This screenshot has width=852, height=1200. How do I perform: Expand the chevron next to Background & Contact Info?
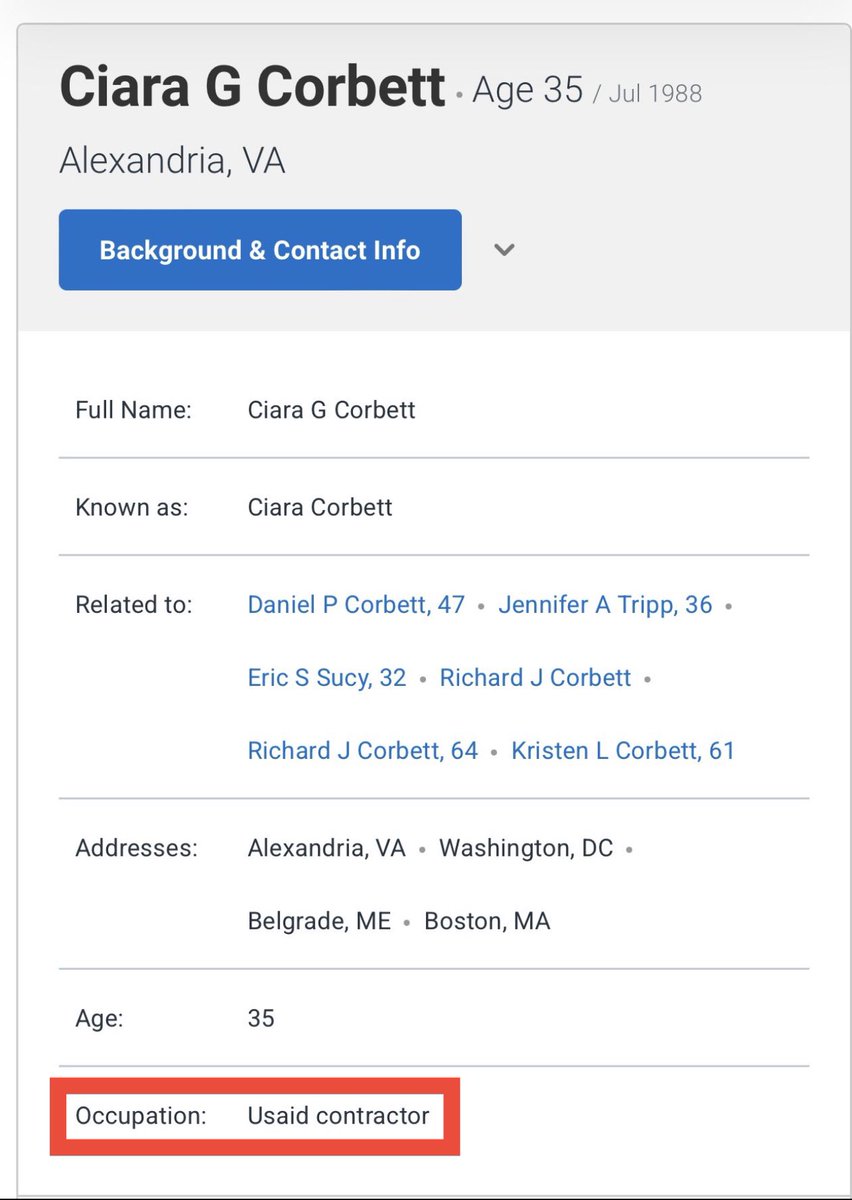click(x=505, y=250)
